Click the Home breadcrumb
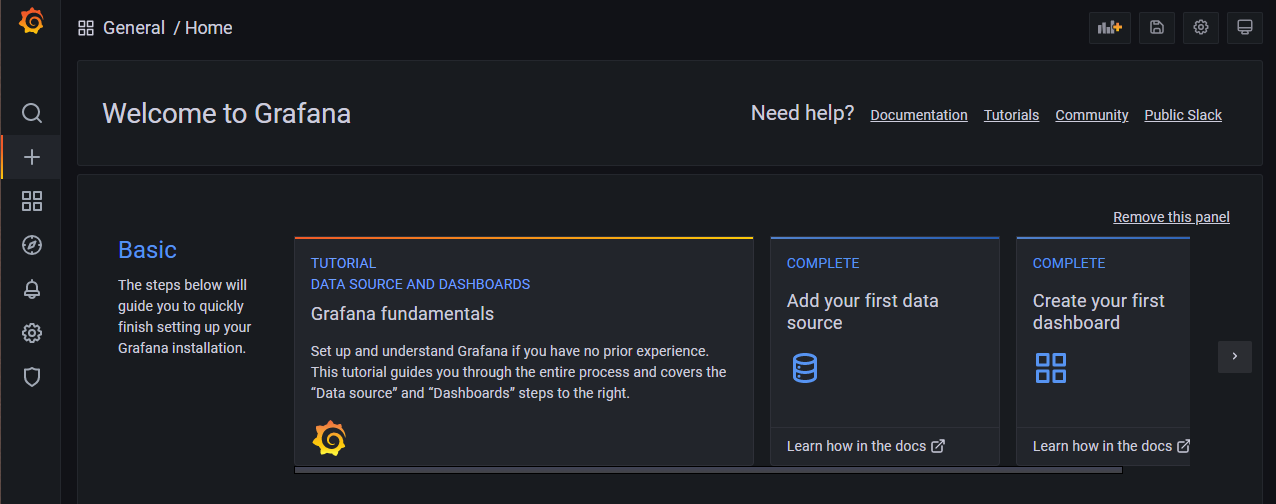The width and height of the screenshot is (1276, 504). point(209,28)
